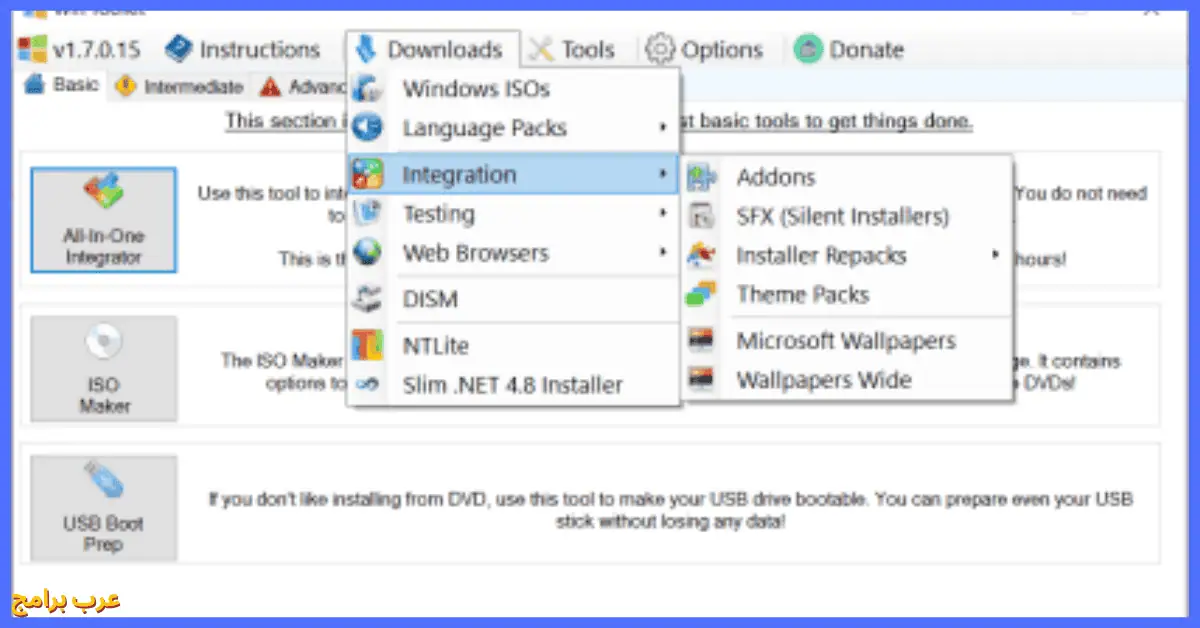Click the NTLite icon
The image size is (1200, 628).
point(368,345)
